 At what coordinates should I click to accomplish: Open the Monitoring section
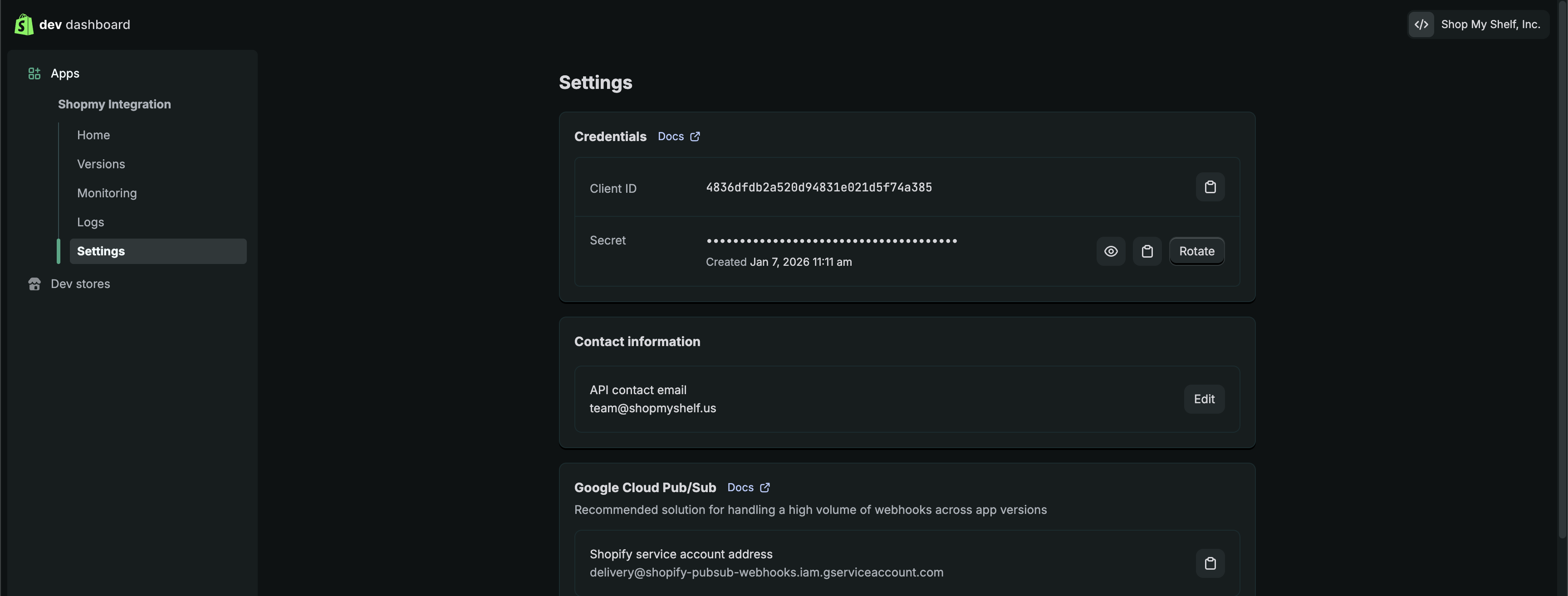107,193
